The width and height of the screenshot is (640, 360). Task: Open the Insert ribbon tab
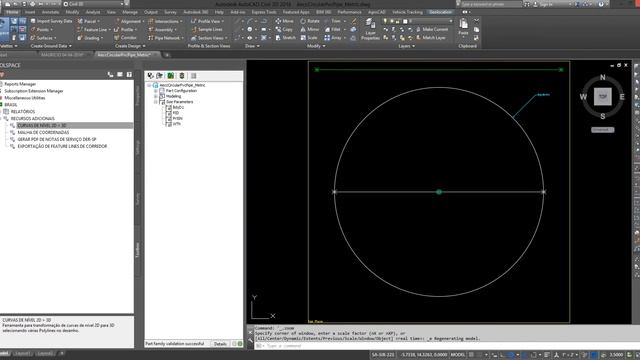point(30,12)
